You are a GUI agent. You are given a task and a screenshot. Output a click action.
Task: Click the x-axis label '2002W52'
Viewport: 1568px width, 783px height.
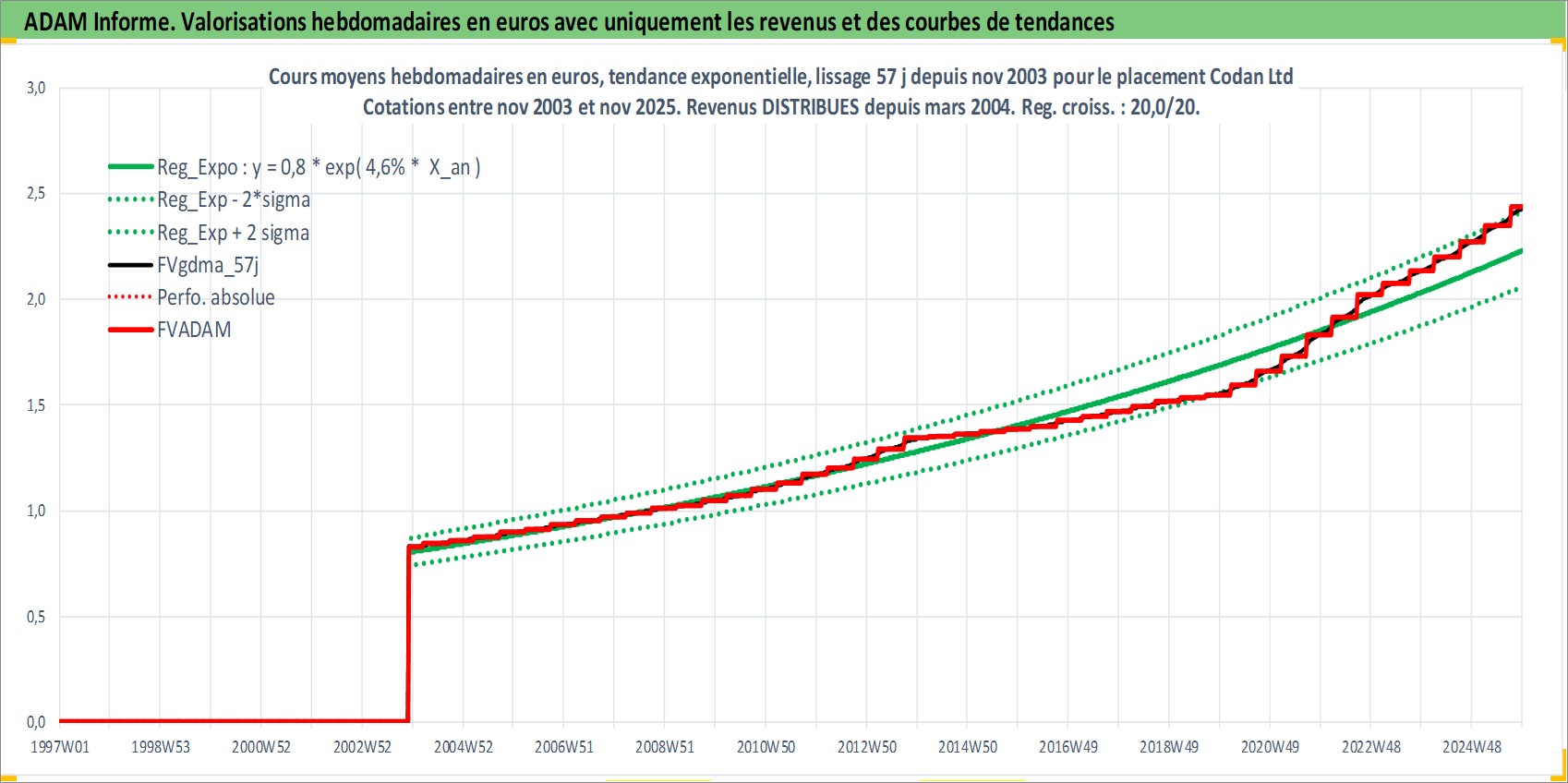(x=363, y=747)
